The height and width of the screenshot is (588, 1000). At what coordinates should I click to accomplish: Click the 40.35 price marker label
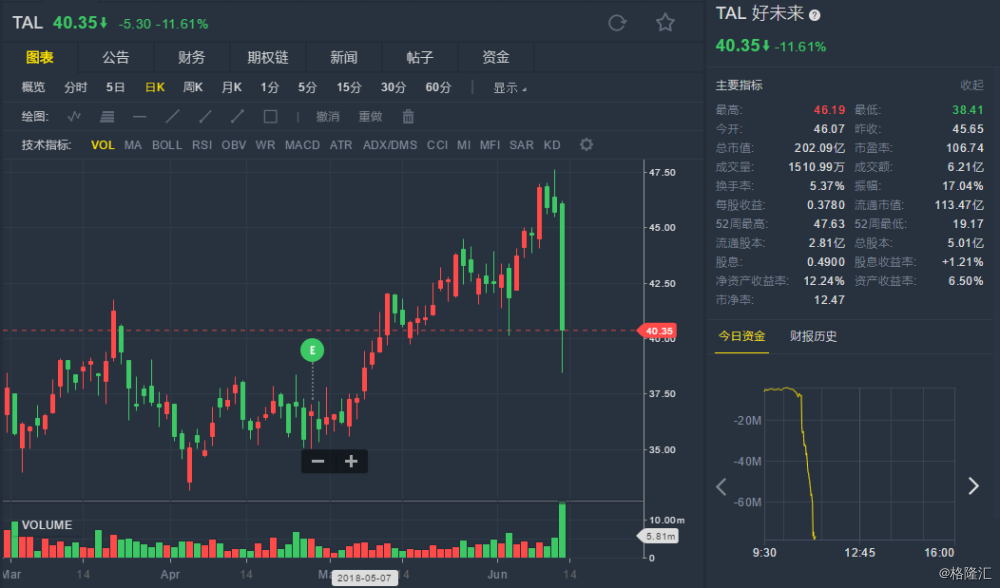(x=657, y=331)
